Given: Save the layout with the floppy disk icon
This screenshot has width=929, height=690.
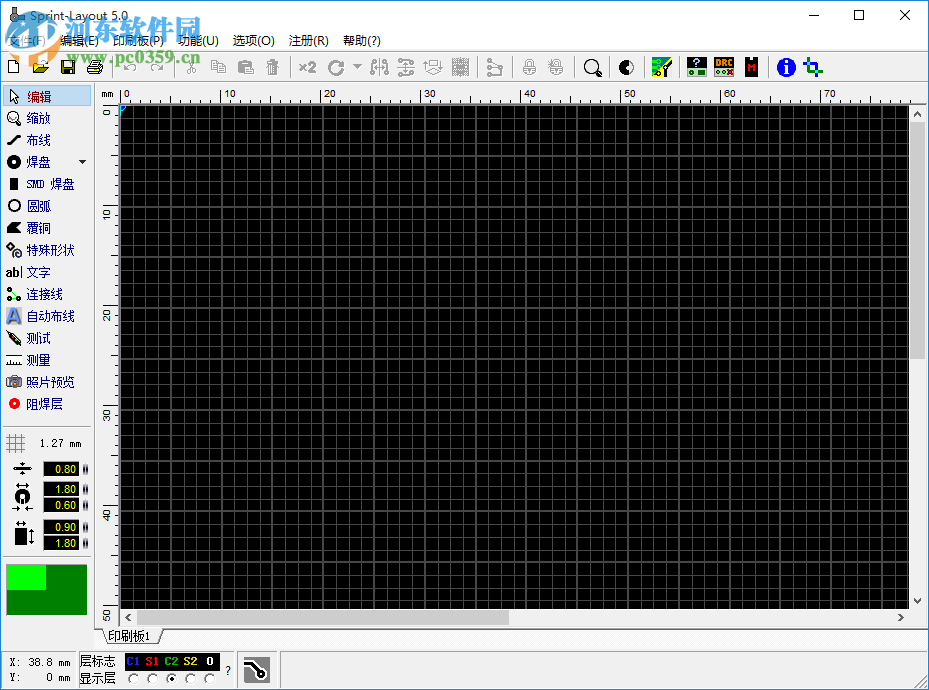Looking at the screenshot, I should coord(68,67).
